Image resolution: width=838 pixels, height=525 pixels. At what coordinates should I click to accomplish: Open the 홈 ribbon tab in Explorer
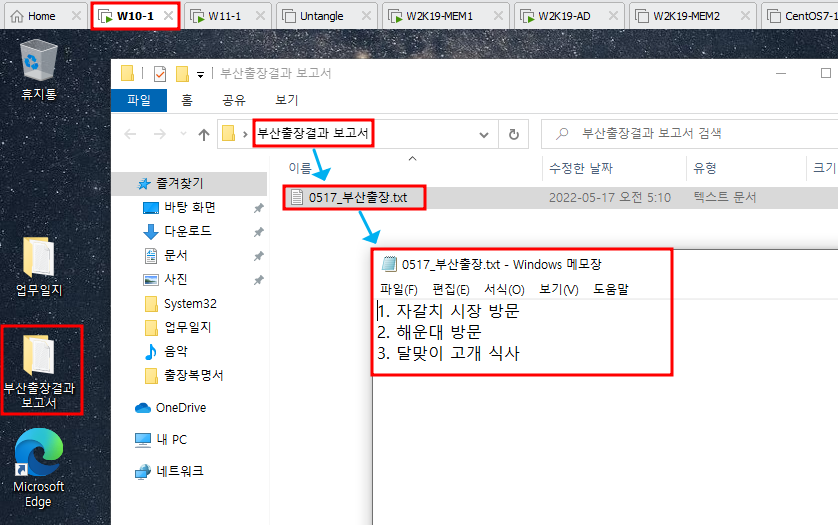point(187,100)
